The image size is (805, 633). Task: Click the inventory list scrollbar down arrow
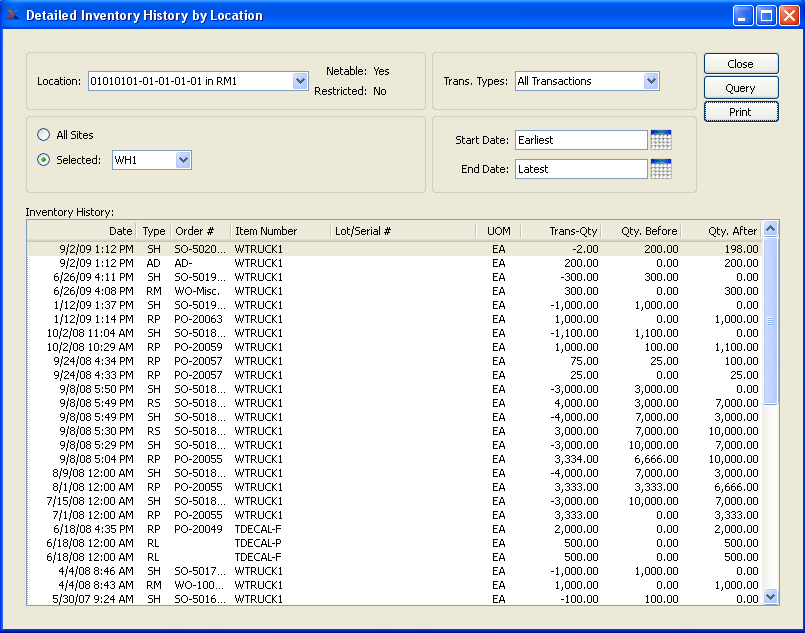pyautogui.click(x=770, y=596)
